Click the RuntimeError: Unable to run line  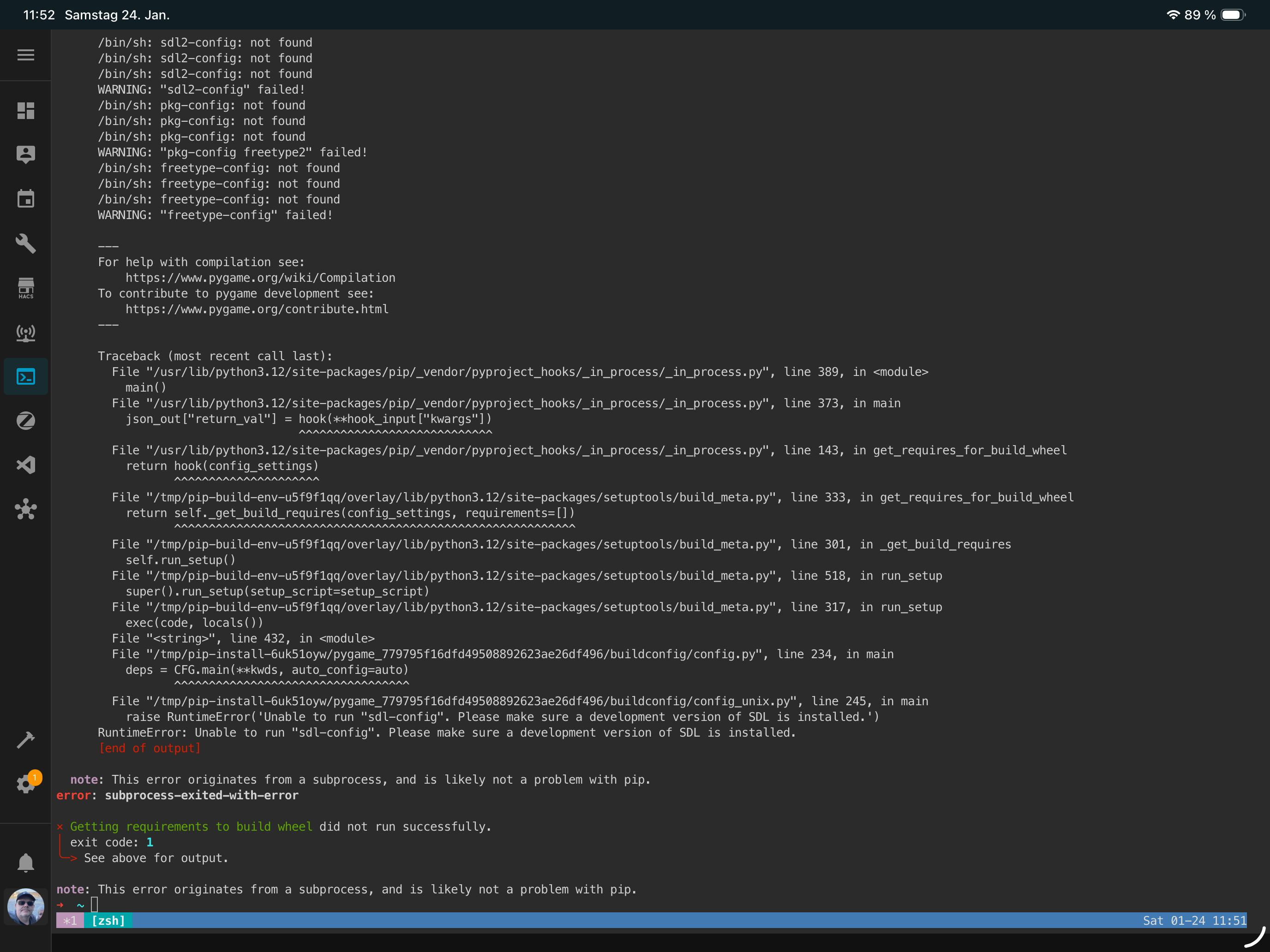447,732
